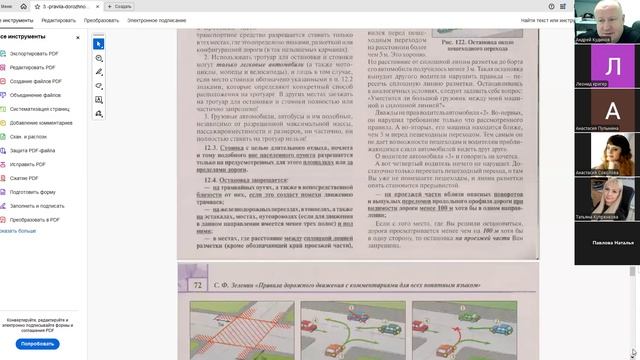Select the text box tool
The width and height of the screenshot is (640, 360).
(98, 100)
